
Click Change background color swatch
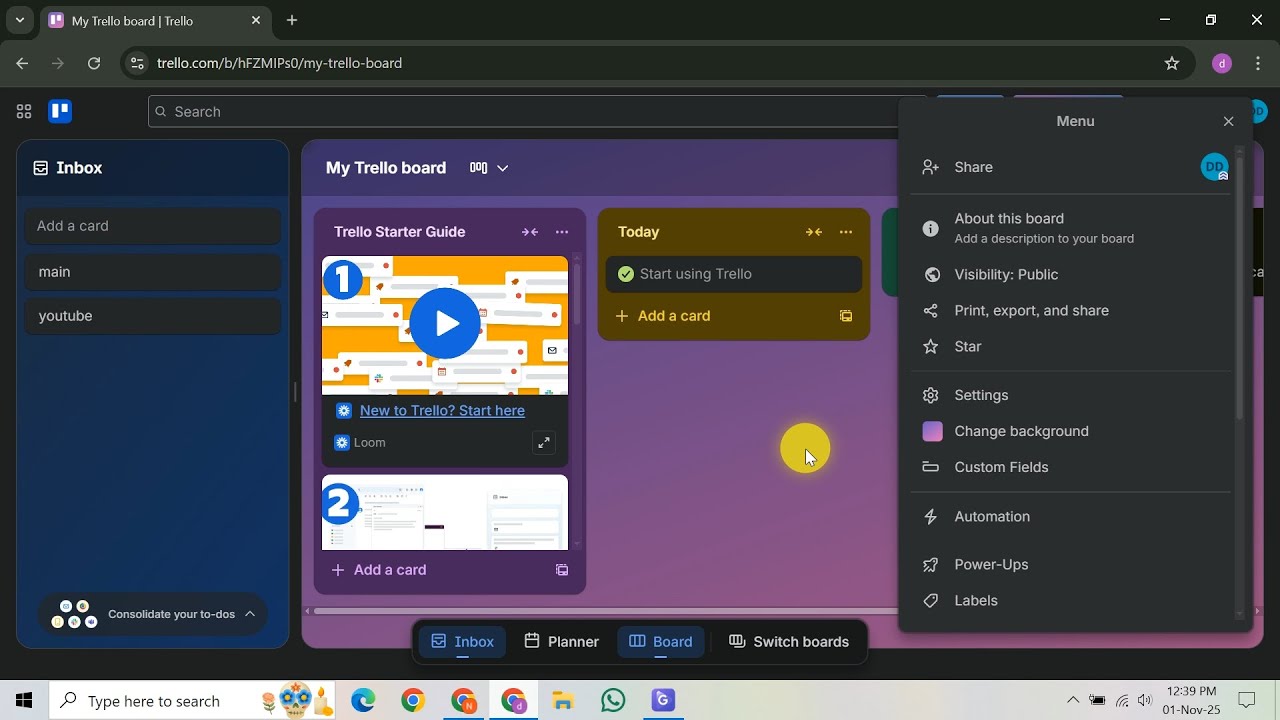coord(932,431)
